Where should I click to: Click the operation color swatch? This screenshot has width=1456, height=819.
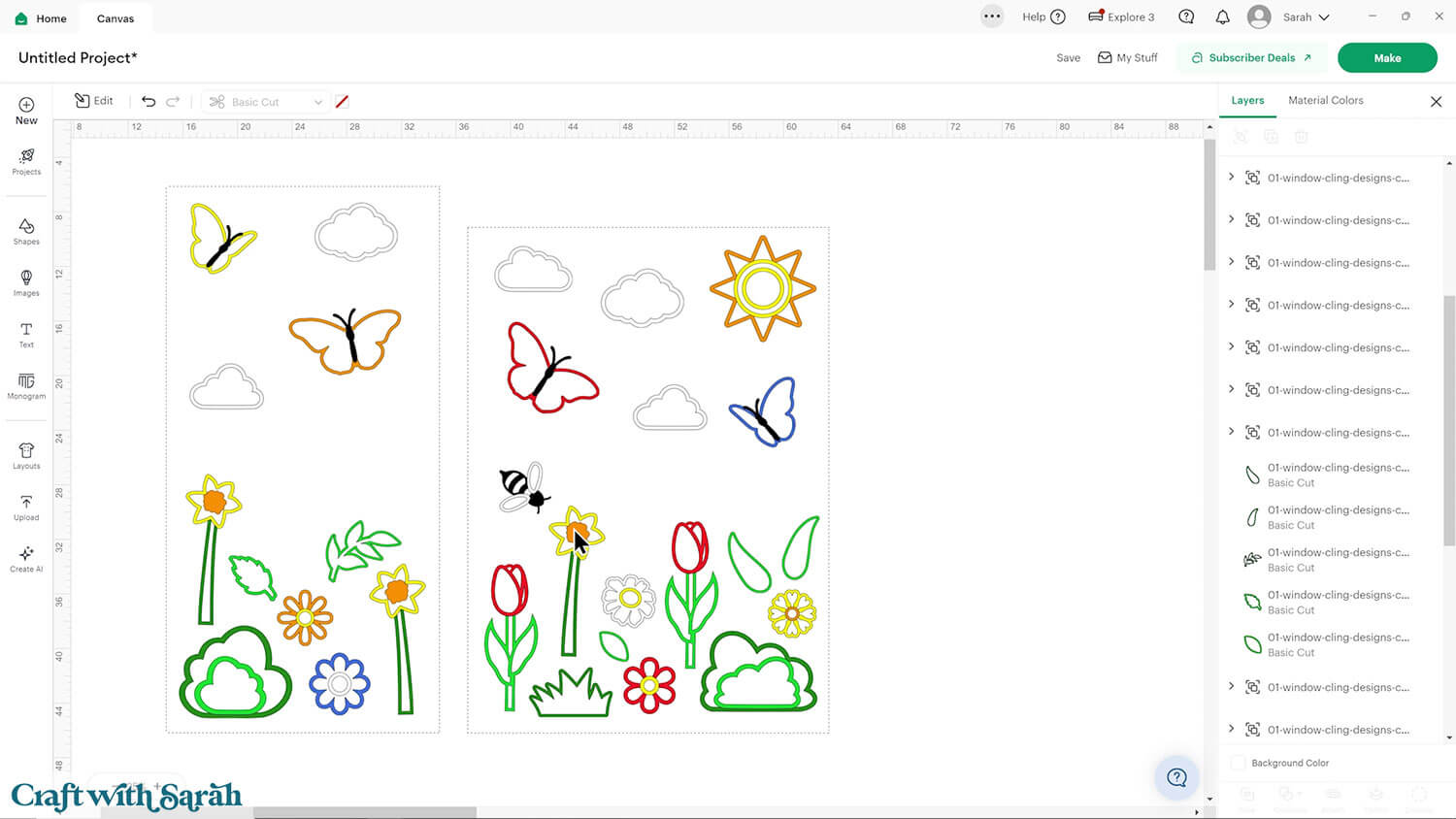coord(342,102)
